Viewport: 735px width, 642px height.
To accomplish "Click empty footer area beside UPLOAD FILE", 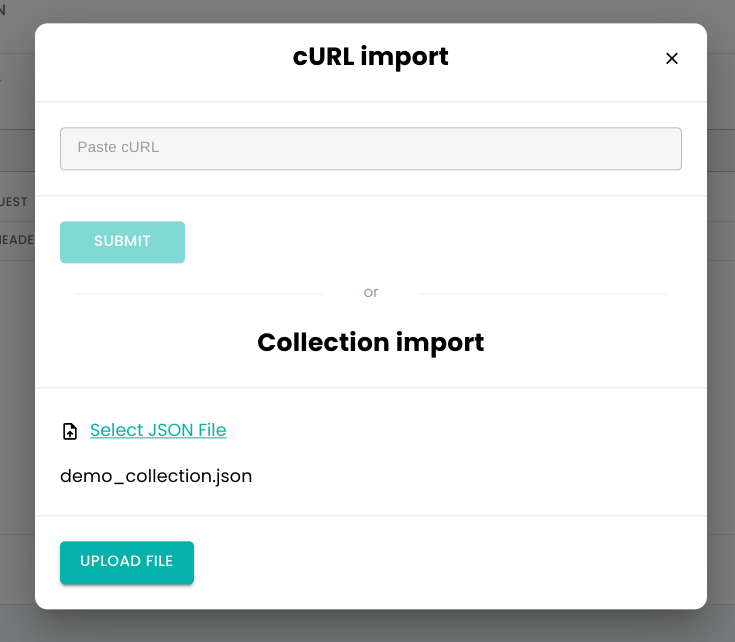I will click(440, 562).
